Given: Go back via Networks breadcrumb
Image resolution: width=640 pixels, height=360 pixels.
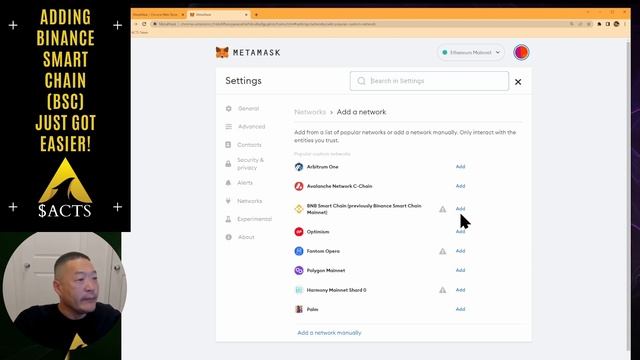Looking at the screenshot, I should 310,112.
